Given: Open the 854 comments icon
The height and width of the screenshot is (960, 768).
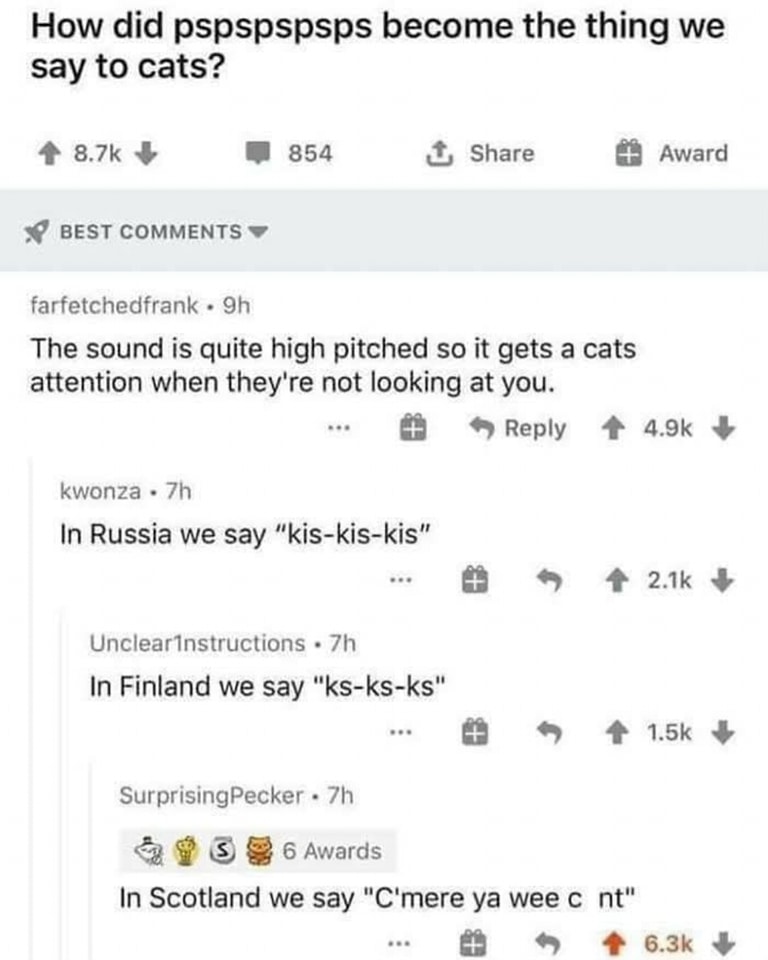Looking at the screenshot, I should pos(258,152).
